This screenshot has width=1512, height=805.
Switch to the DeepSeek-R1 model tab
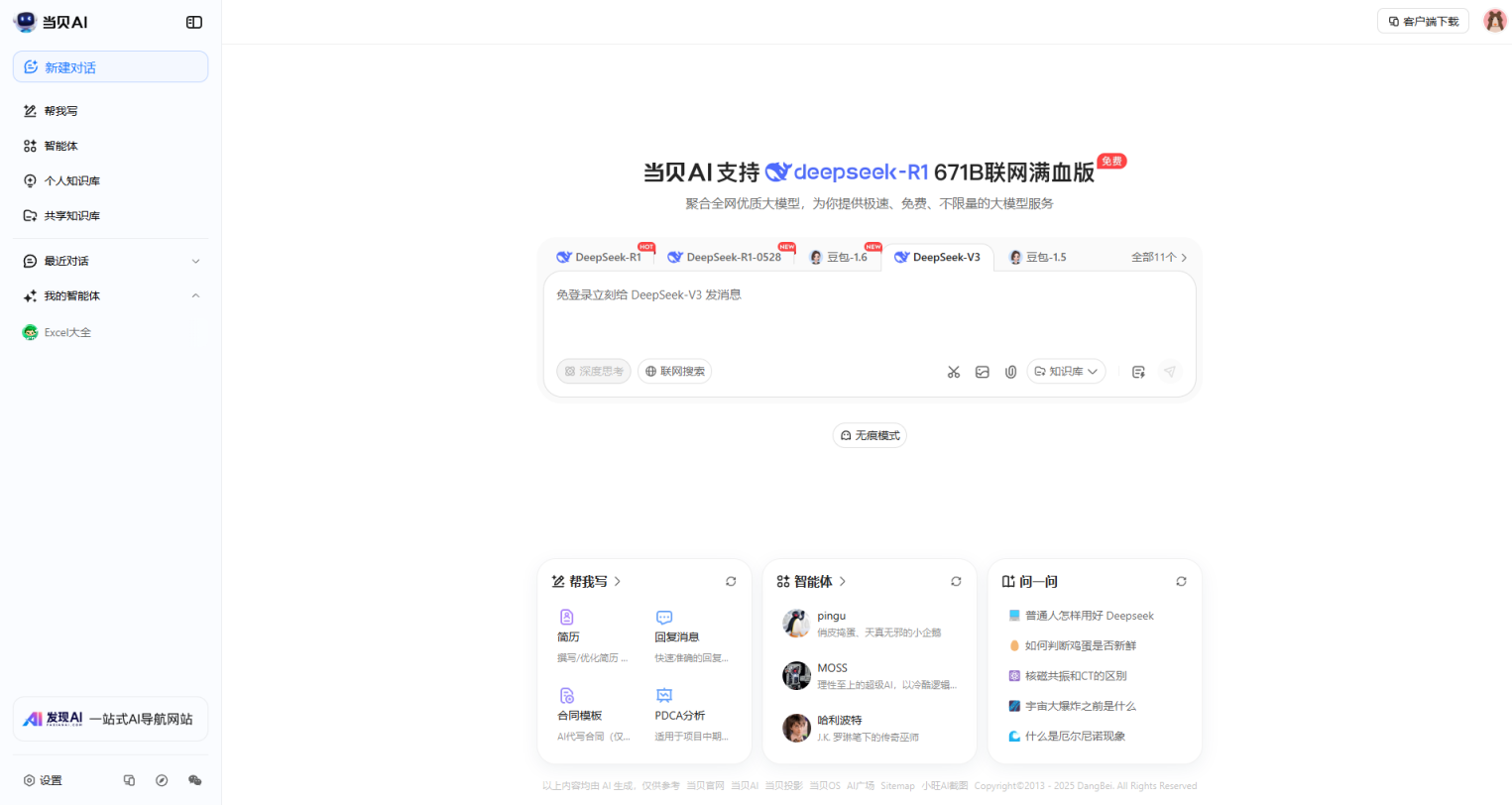tap(601, 256)
